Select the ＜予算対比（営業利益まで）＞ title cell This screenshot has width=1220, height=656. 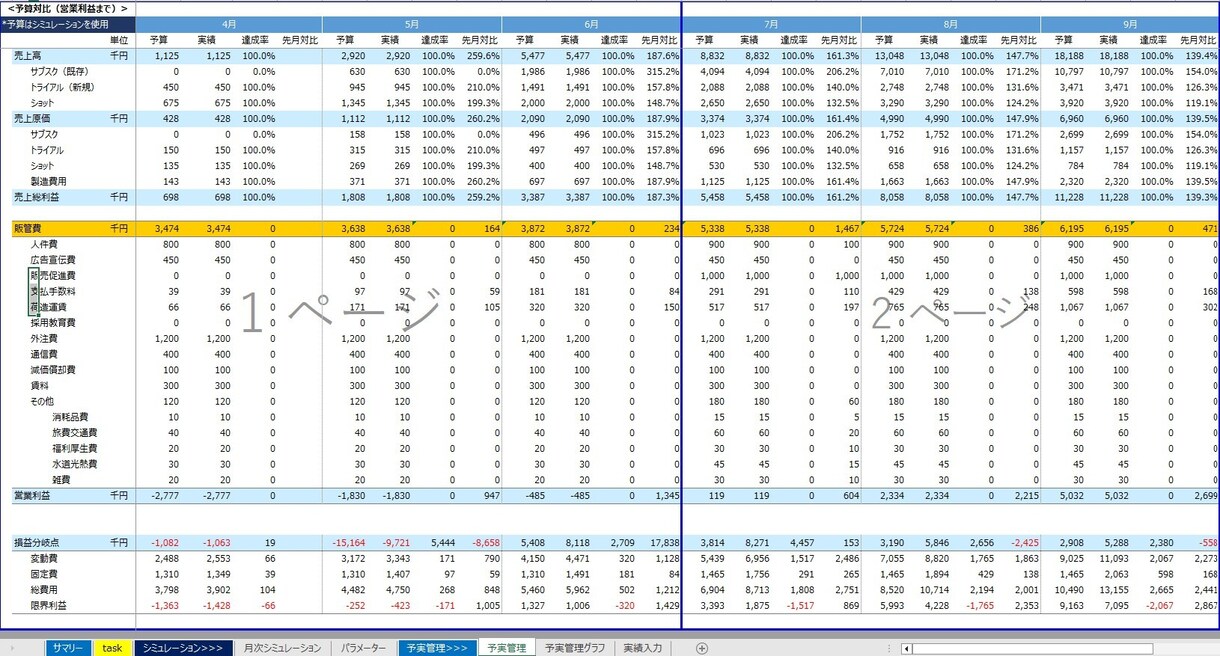(68, 8)
